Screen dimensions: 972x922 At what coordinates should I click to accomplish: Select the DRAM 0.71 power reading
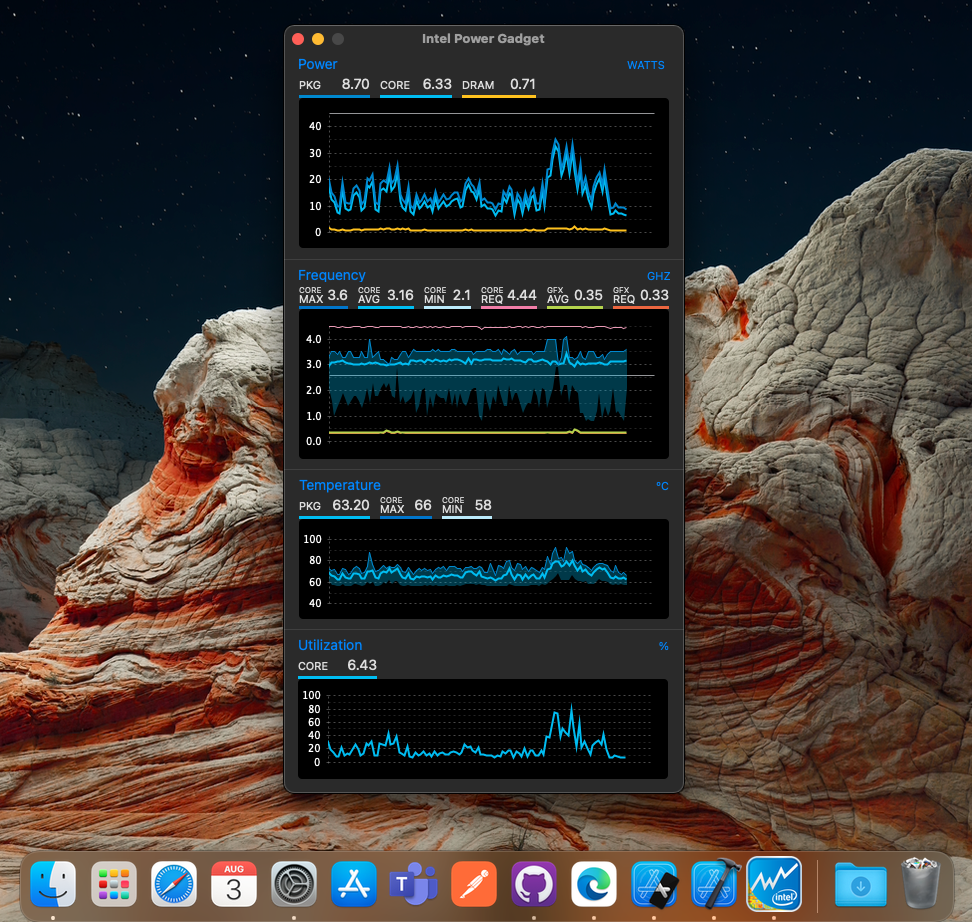(x=498, y=85)
